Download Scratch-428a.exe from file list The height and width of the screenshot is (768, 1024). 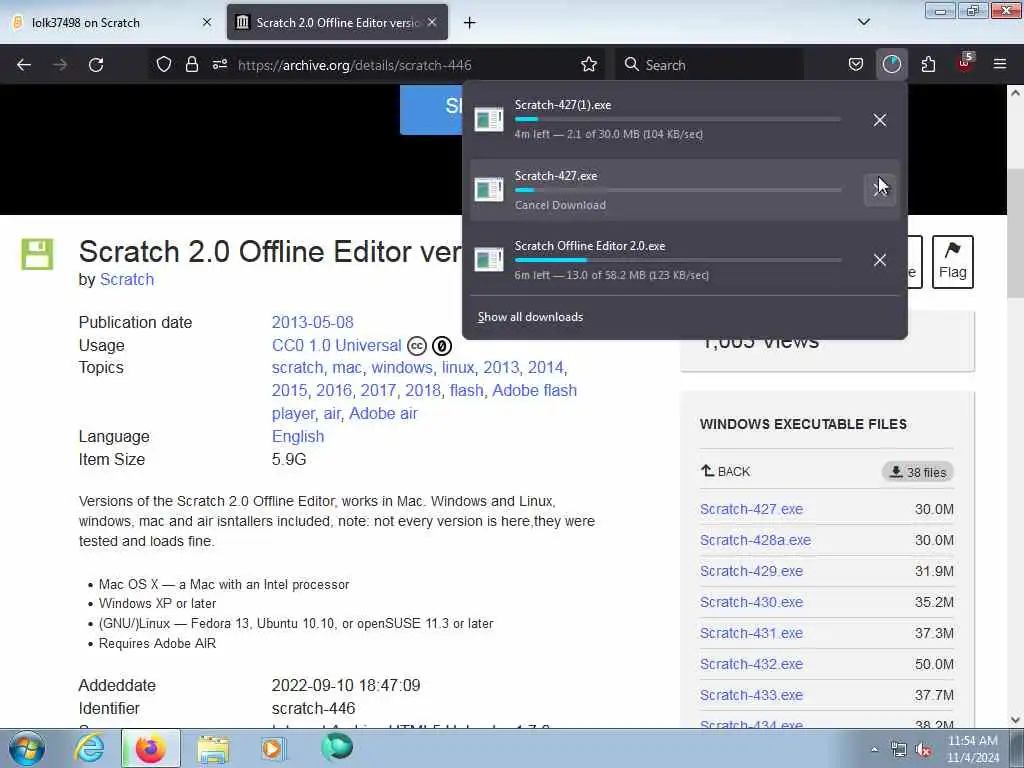pyautogui.click(x=755, y=540)
